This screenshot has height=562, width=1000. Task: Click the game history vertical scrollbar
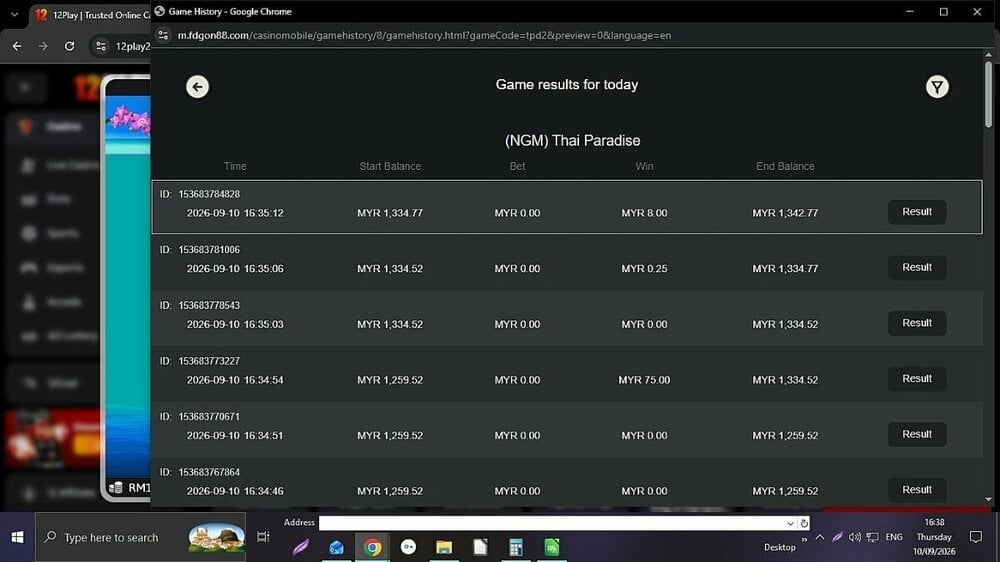point(988,94)
